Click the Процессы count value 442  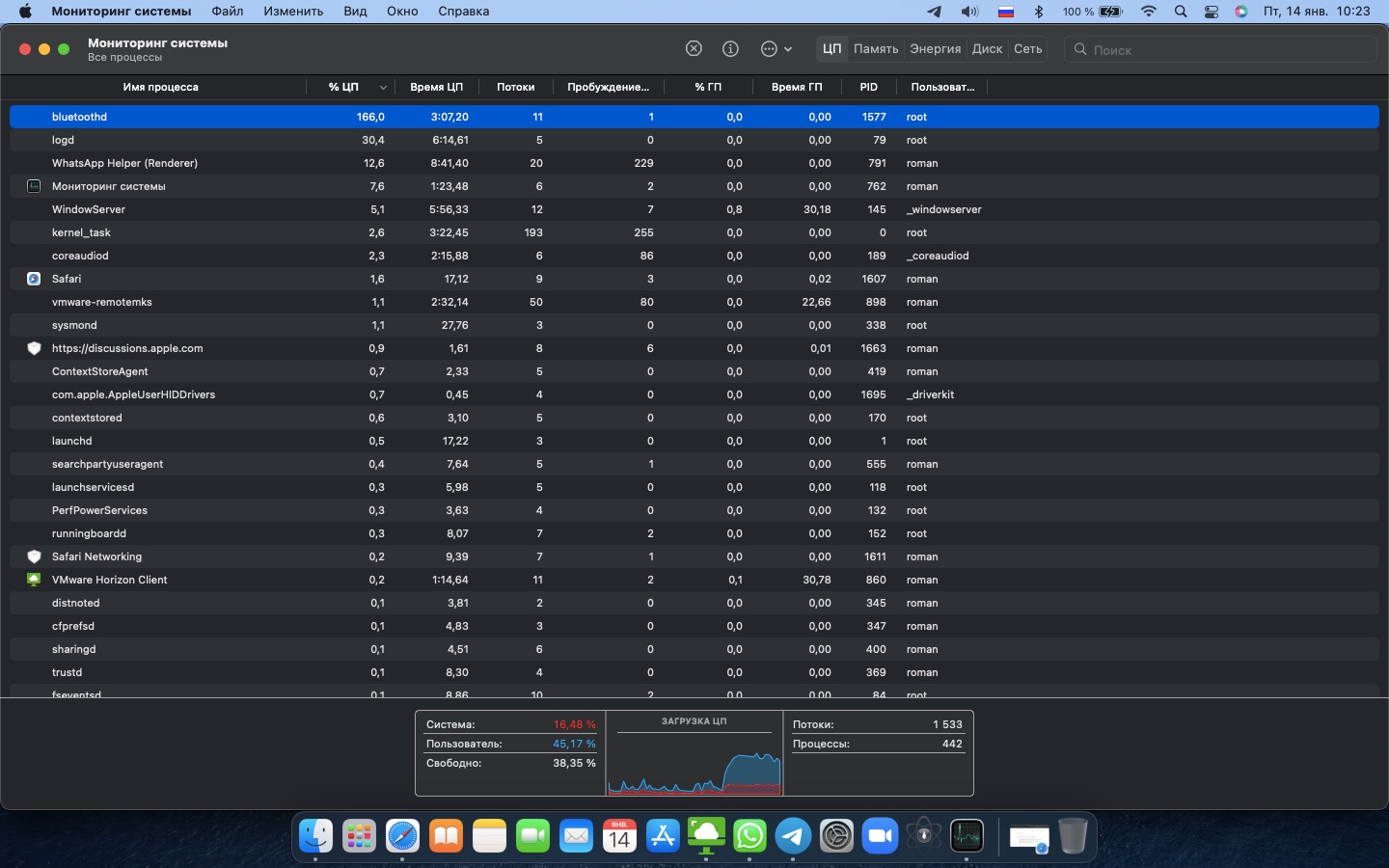tap(952, 744)
